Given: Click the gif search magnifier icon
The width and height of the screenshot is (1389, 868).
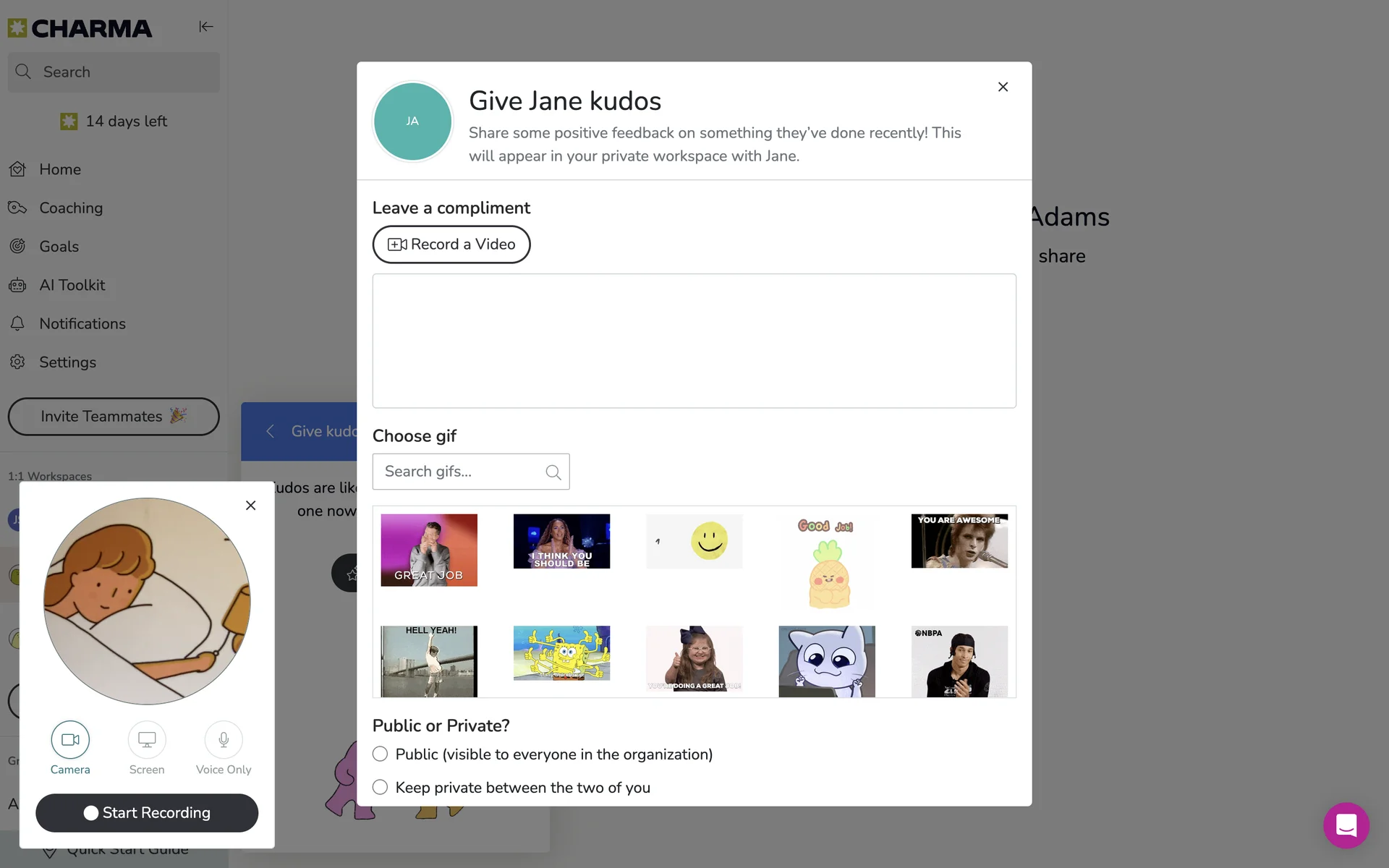Looking at the screenshot, I should point(553,472).
